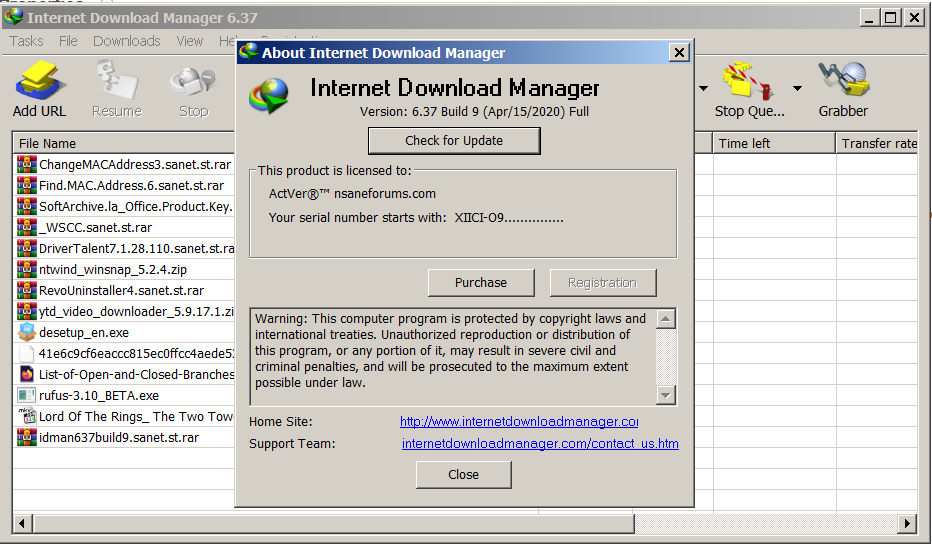The height and width of the screenshot is (544, 932).
Task: Select ytd_video_downloader_5.9.17.1 file name
Action: [137, 312]
